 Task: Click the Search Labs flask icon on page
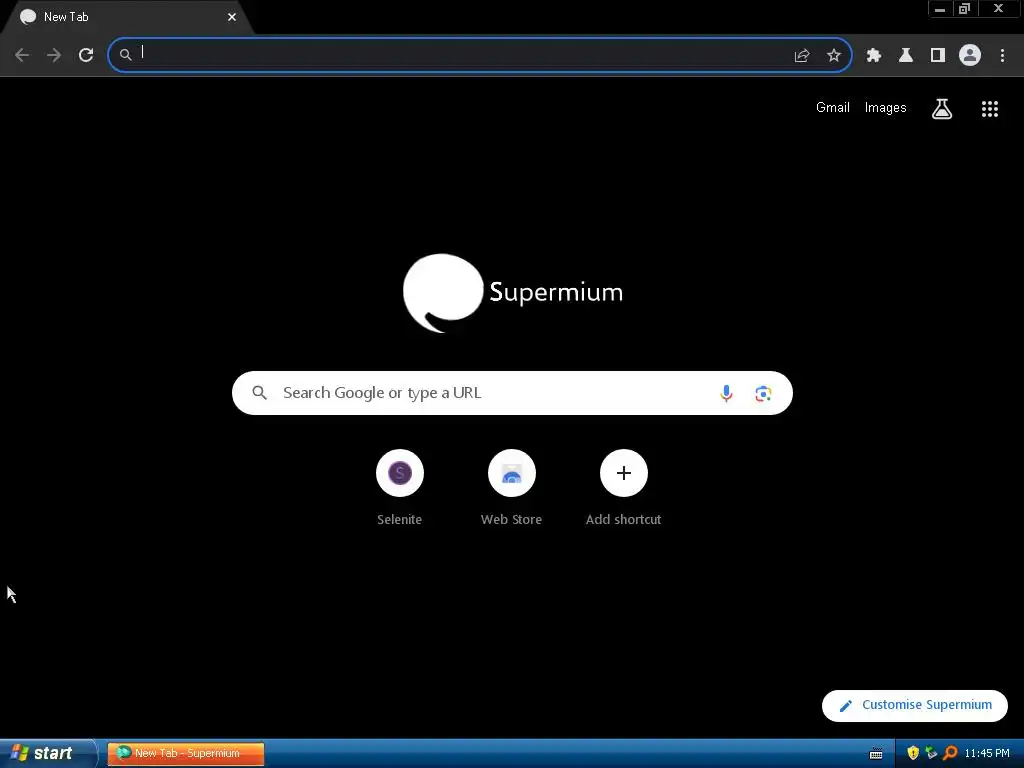(x=942, y=109)
